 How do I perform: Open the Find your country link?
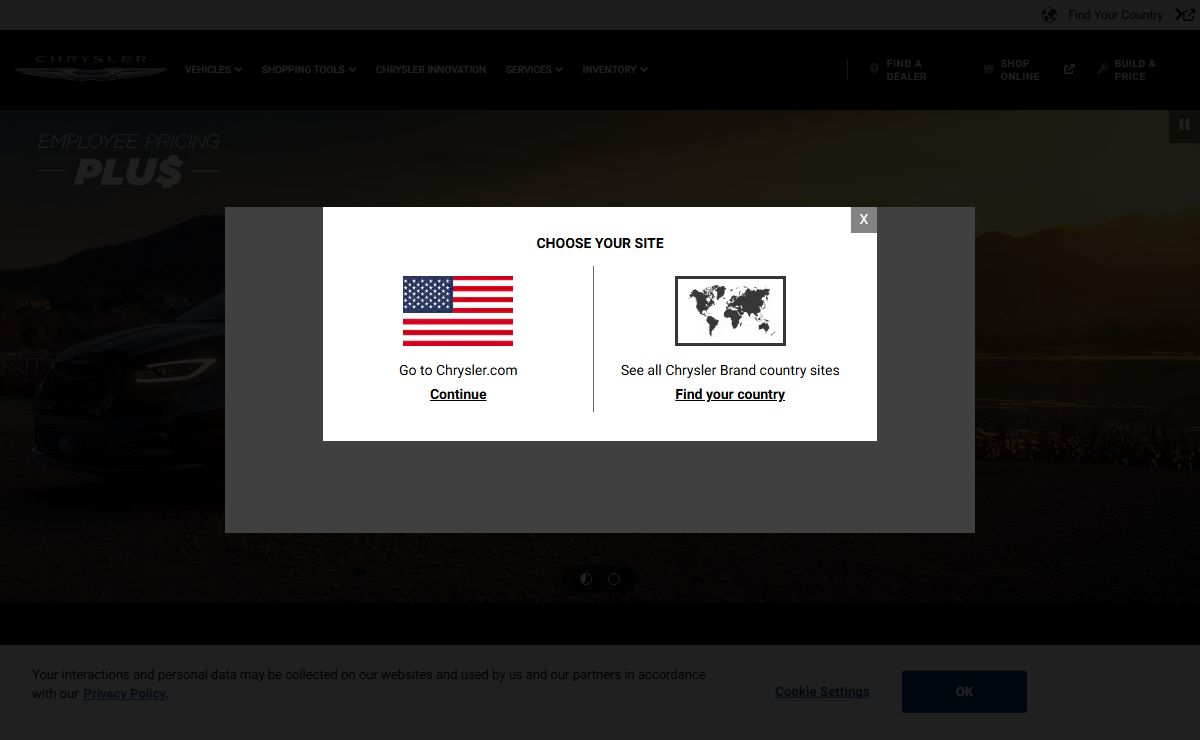[x=730, y=394]
